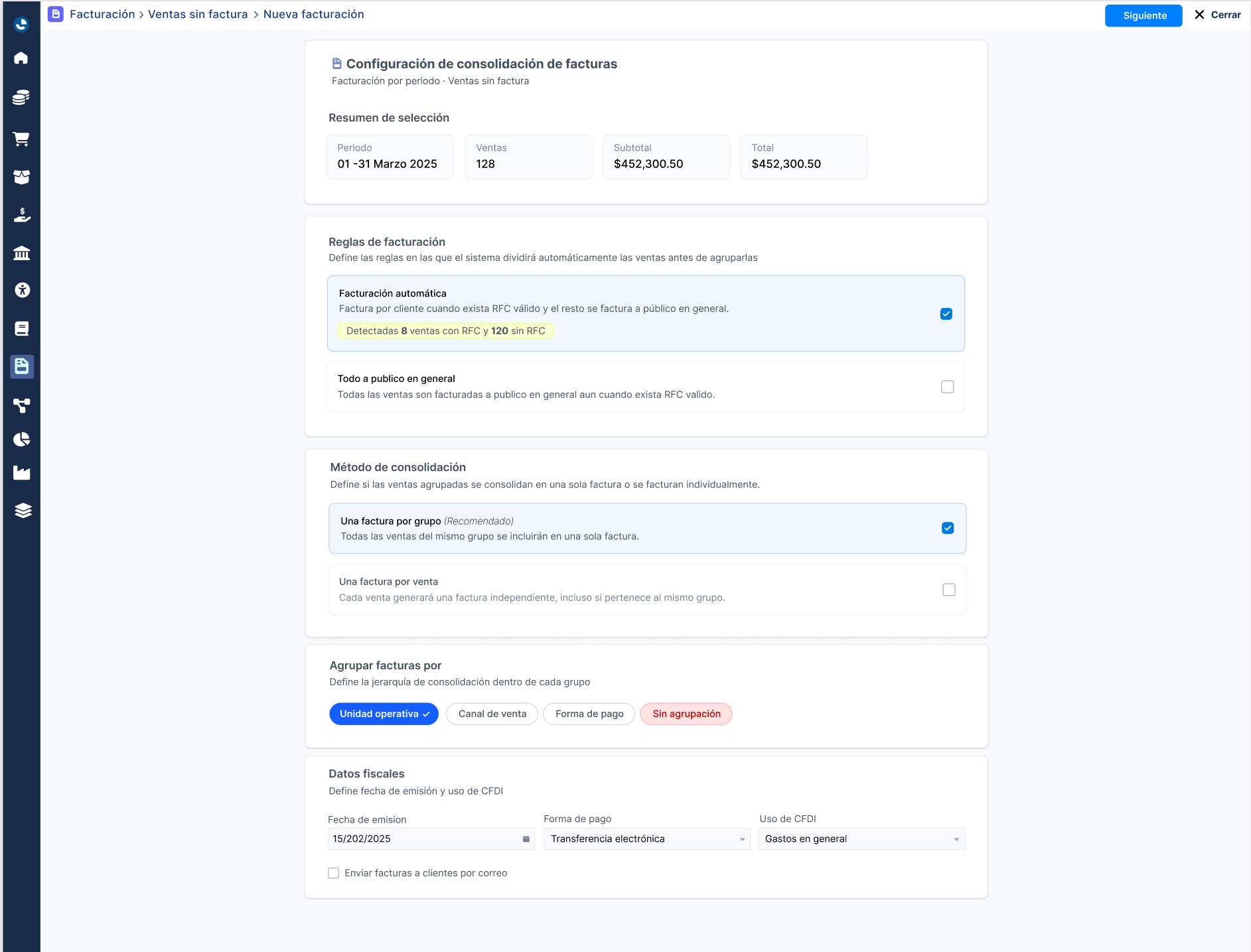Image resolution: width=1251 pixels, height=952 pixels.
Task: Open the hand with dollar icon
Action: tap(22, 215)
